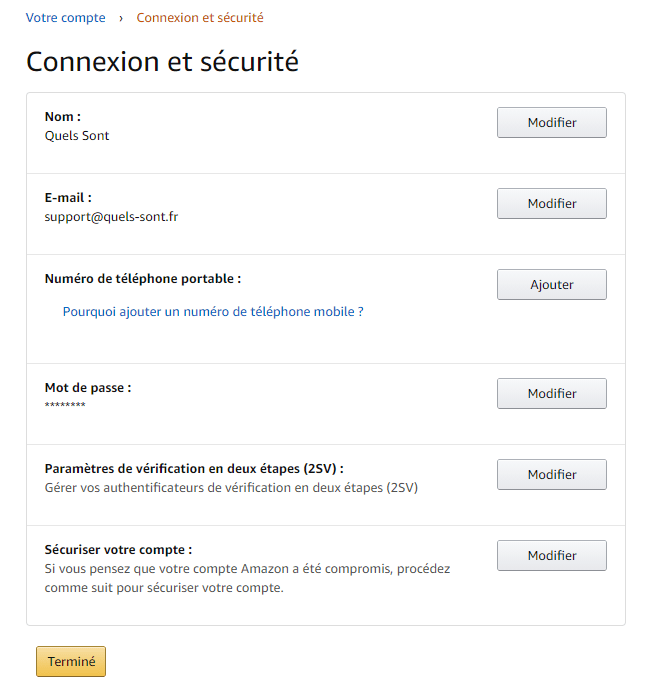Finish by clicking the Terminé button
Screen dimensions: 658x694
71,662
